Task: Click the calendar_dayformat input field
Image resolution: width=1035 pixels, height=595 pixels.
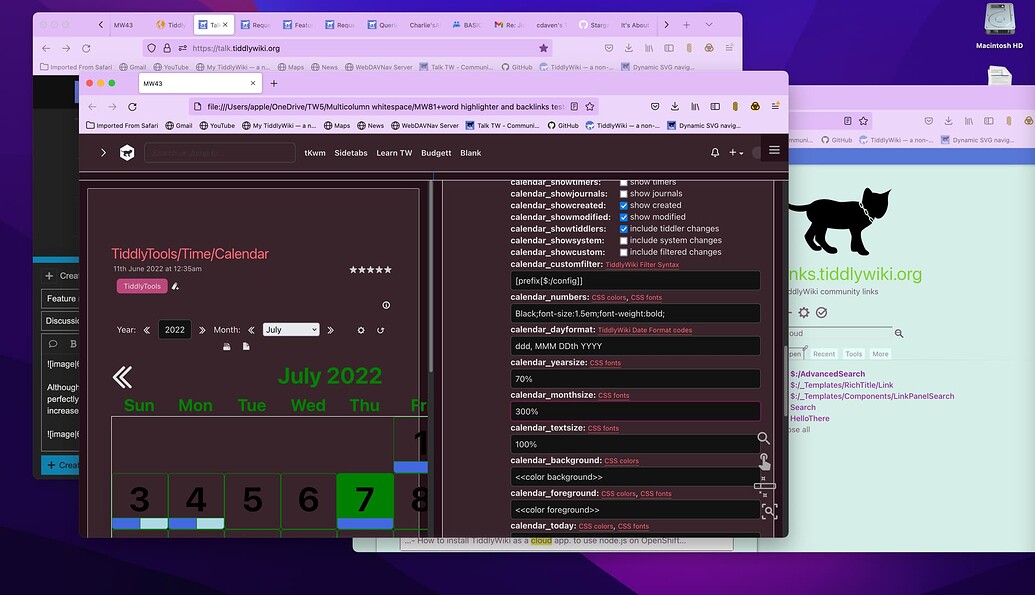Action: [635, 346]
